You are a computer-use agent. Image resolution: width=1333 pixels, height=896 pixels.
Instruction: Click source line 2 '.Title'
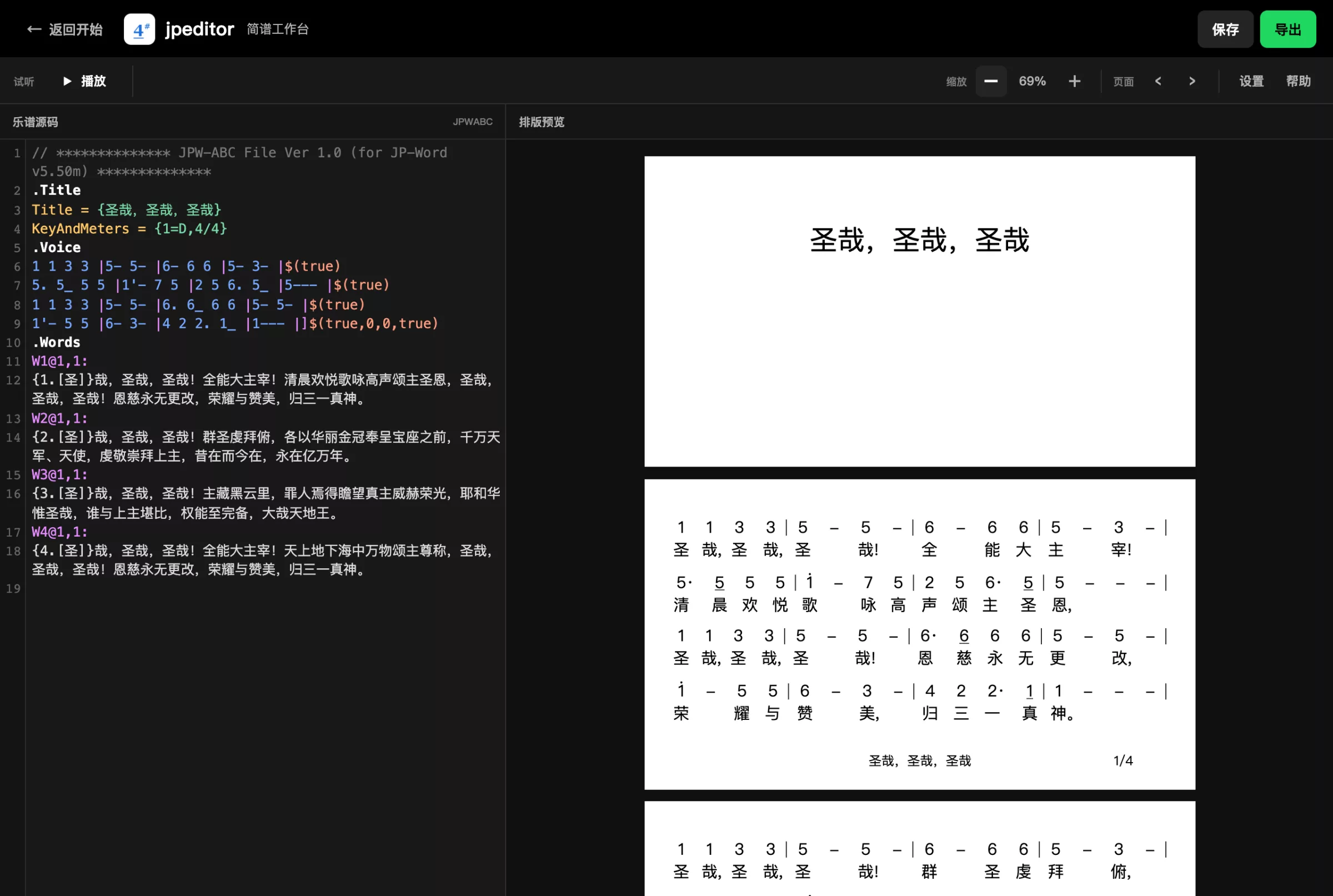(x=57, y=191)
